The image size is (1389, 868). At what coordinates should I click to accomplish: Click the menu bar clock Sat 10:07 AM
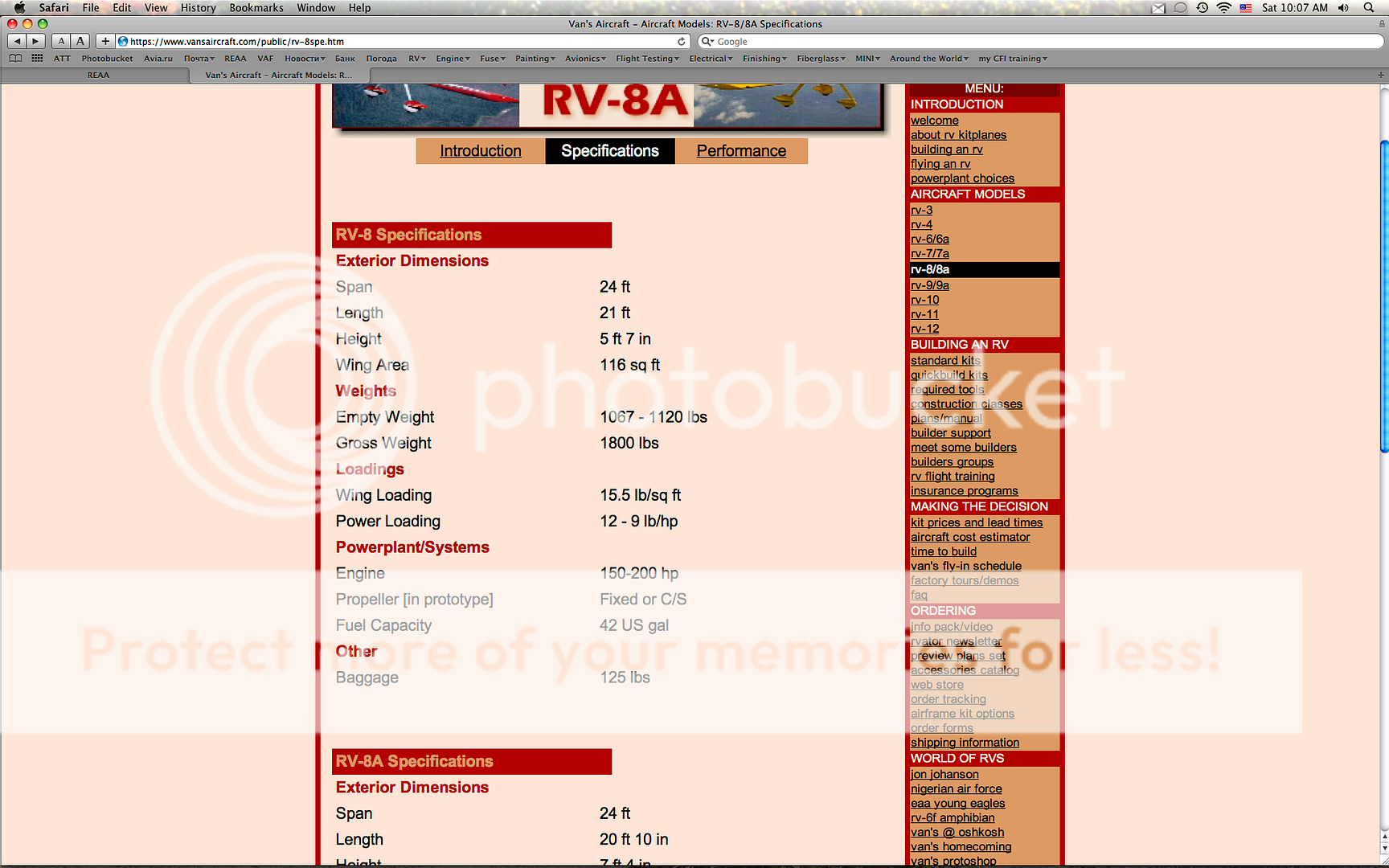point(1294,8)
